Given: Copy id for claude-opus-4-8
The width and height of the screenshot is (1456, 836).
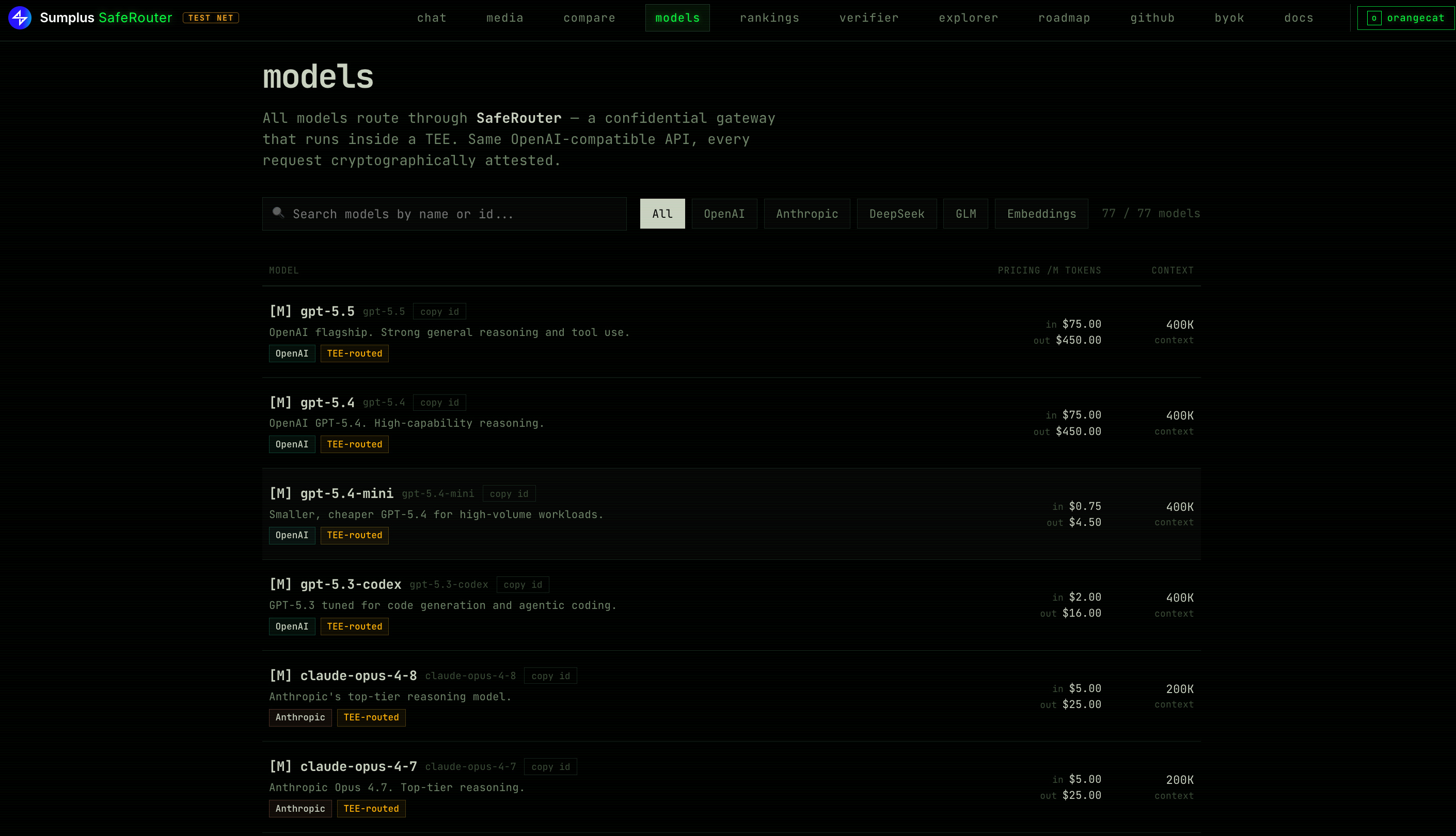Looking at the screenshot, I should 550,675.
